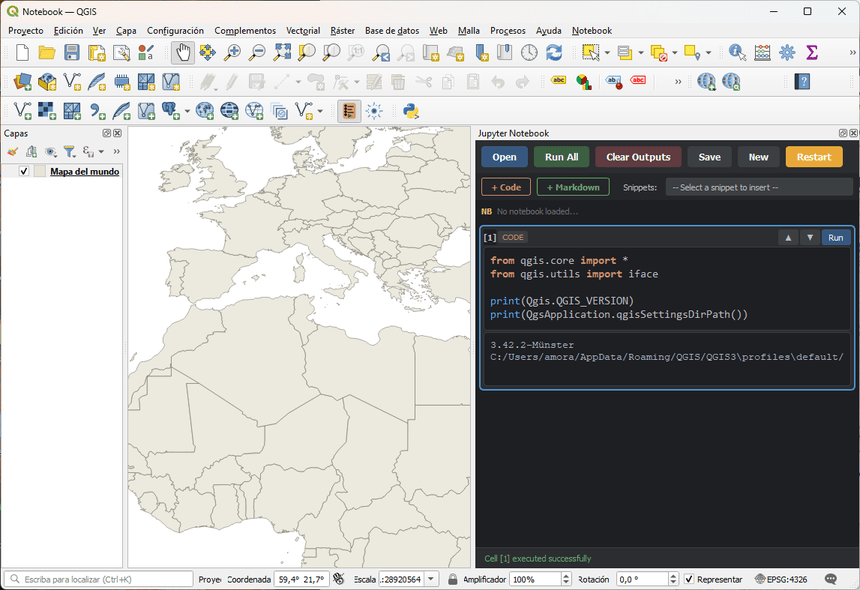Viewport: 860px width, 590px height.
Task: Open the Help book question-mark icon
Action: point(802,82)
